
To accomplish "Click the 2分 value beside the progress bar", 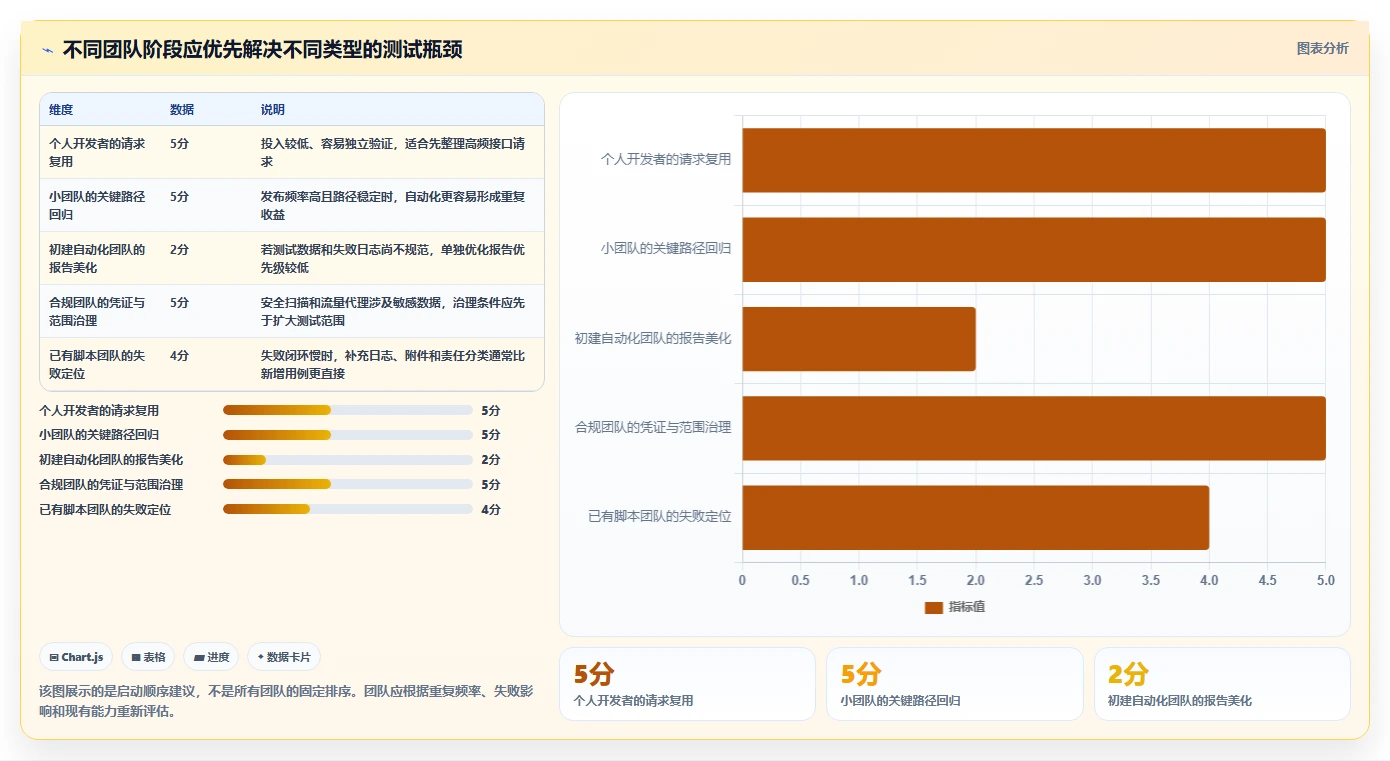I will [491, 460].
